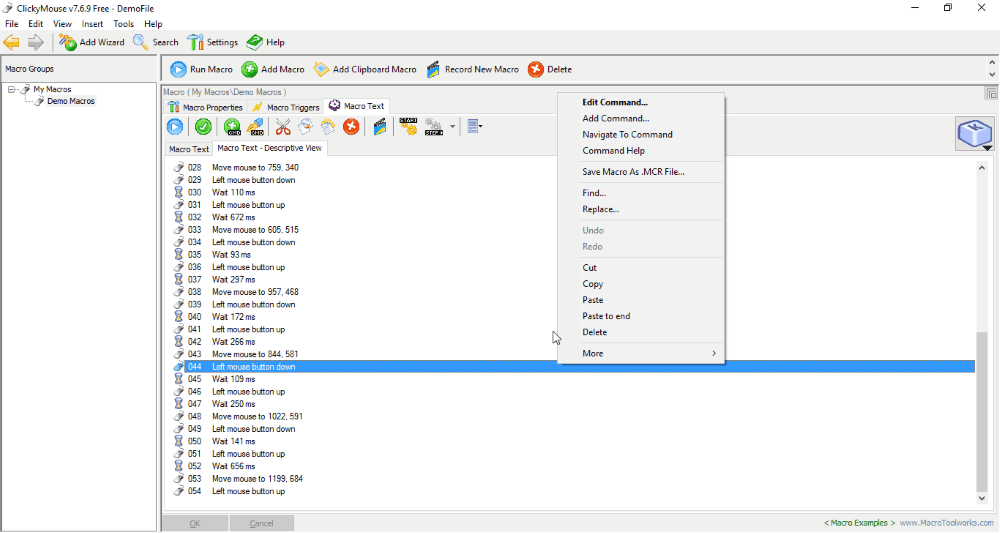Click the scissors cut icon
The height and width of the screenshot is (533, 1000).
[283, 127]
